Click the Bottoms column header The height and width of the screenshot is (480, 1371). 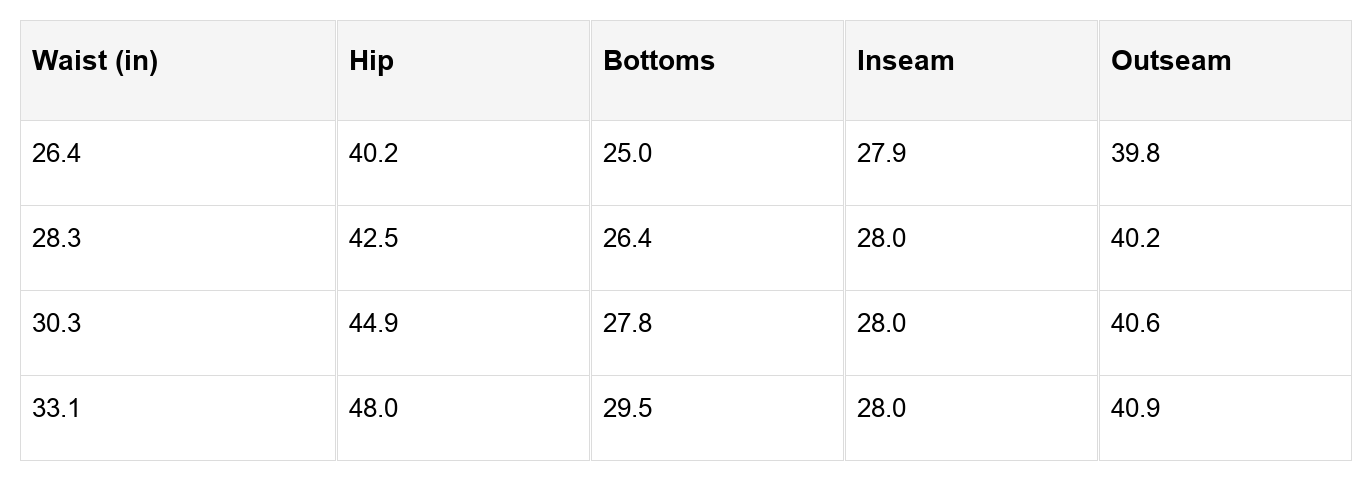[659, 61]
